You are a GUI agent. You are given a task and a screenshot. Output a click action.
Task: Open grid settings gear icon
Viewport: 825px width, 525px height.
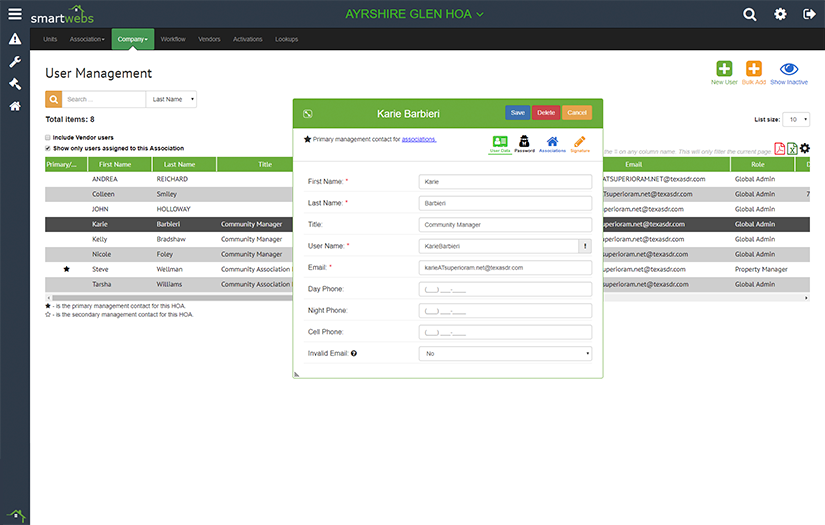(804, 149)
